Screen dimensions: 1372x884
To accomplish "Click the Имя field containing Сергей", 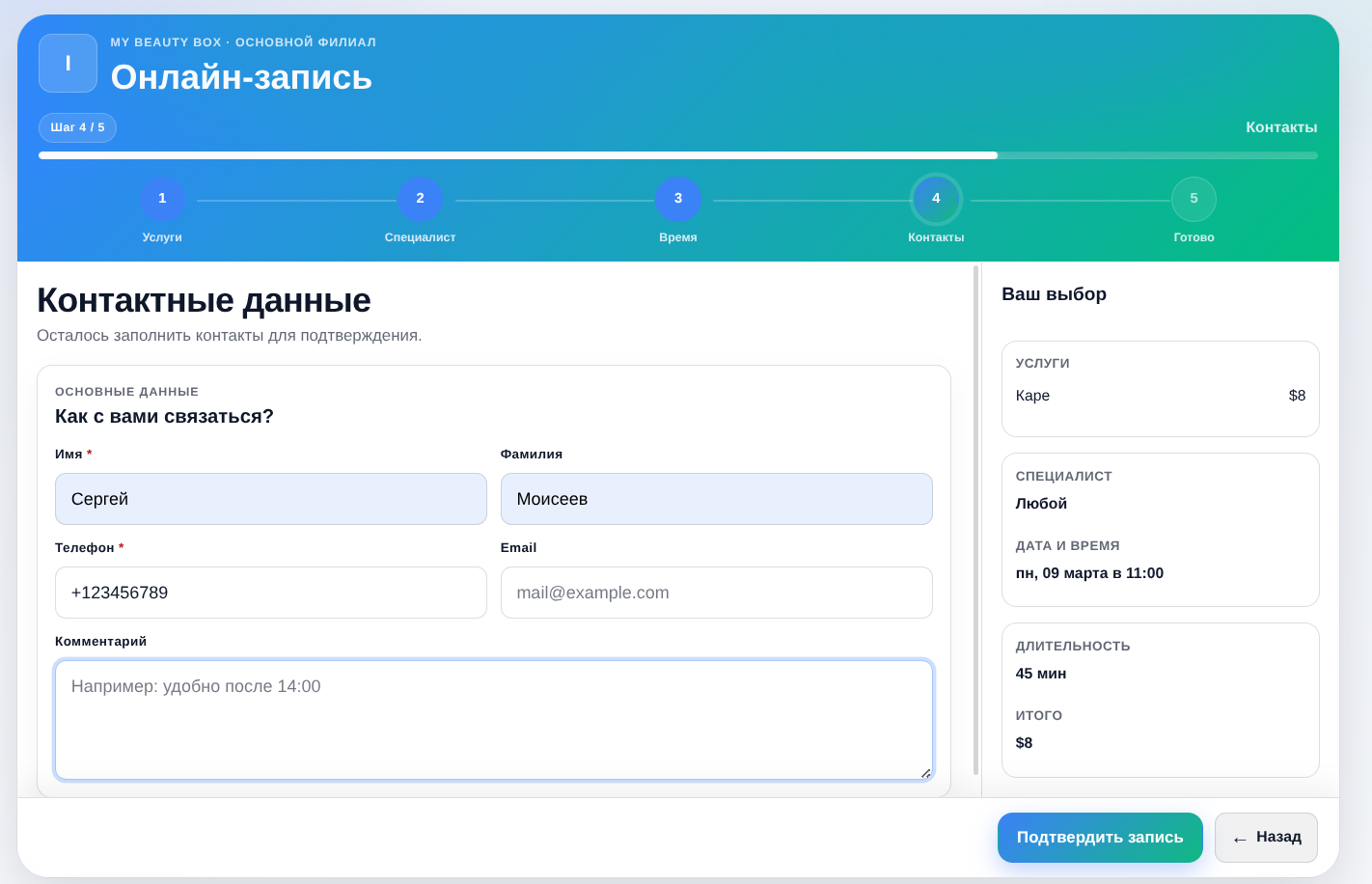I will pos(270,499).
